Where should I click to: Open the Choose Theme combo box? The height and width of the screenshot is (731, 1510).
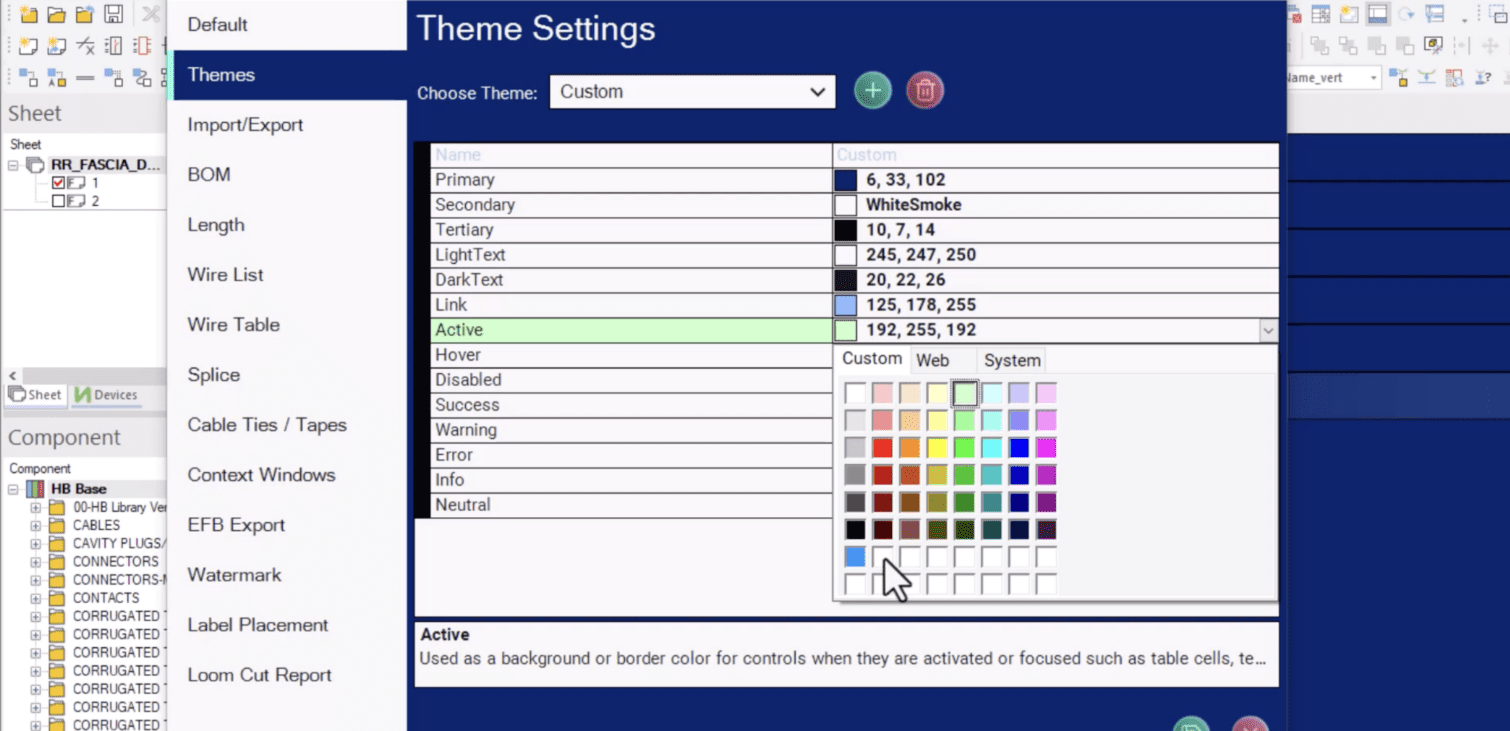tap(692, 91)
